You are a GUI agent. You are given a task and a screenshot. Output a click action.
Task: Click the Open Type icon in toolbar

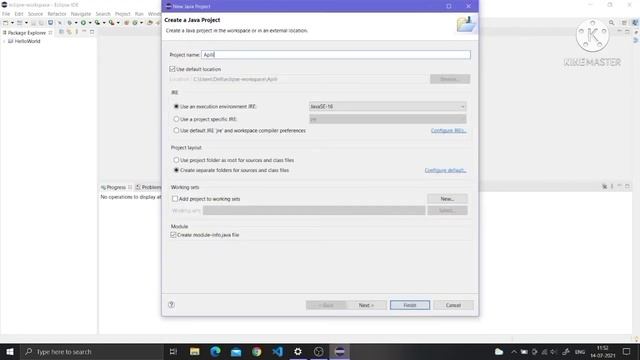click(x=150, y=23)
